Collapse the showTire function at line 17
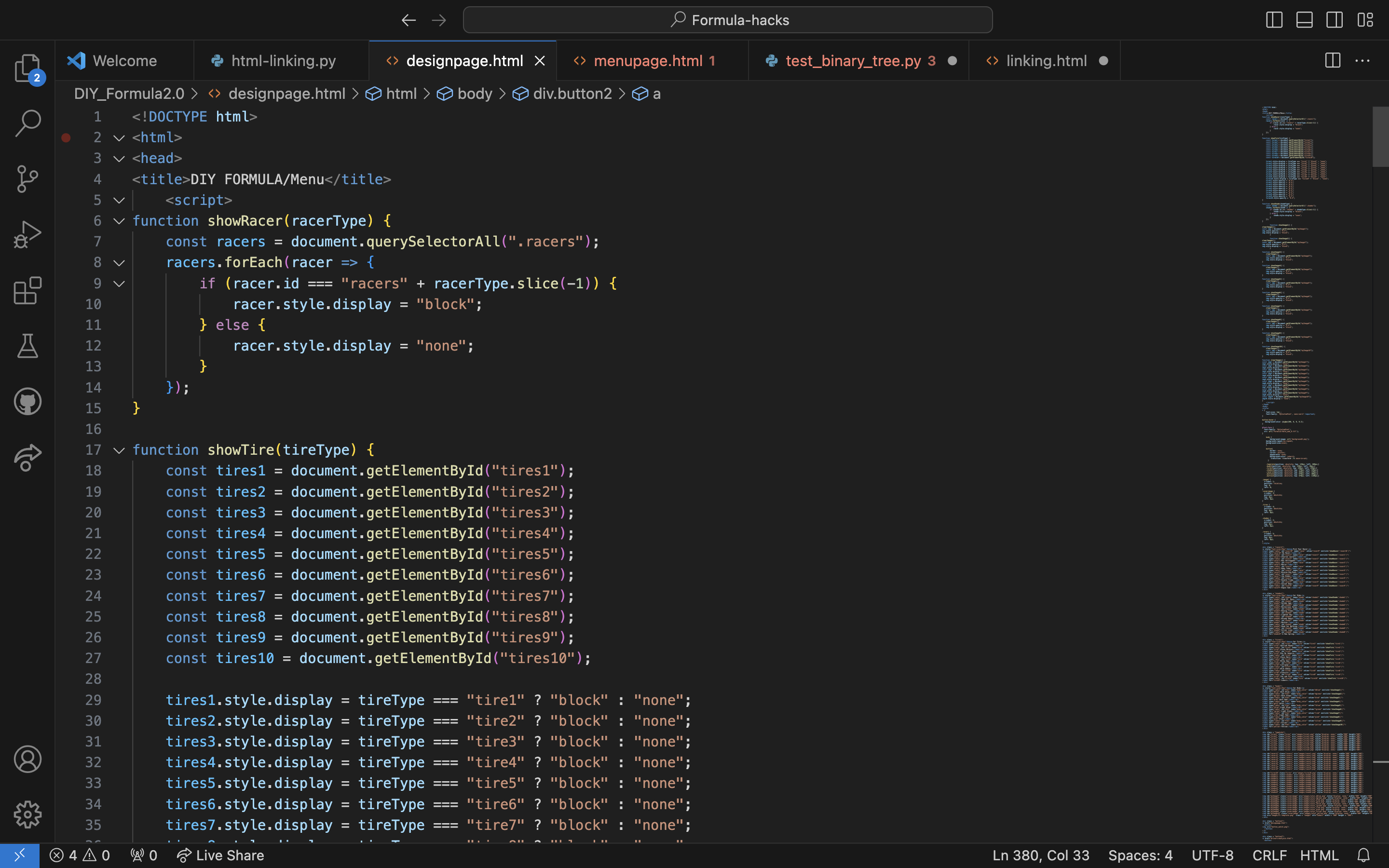The width and height of the screenshot is (1389, 868). click(x=119, y=450)
